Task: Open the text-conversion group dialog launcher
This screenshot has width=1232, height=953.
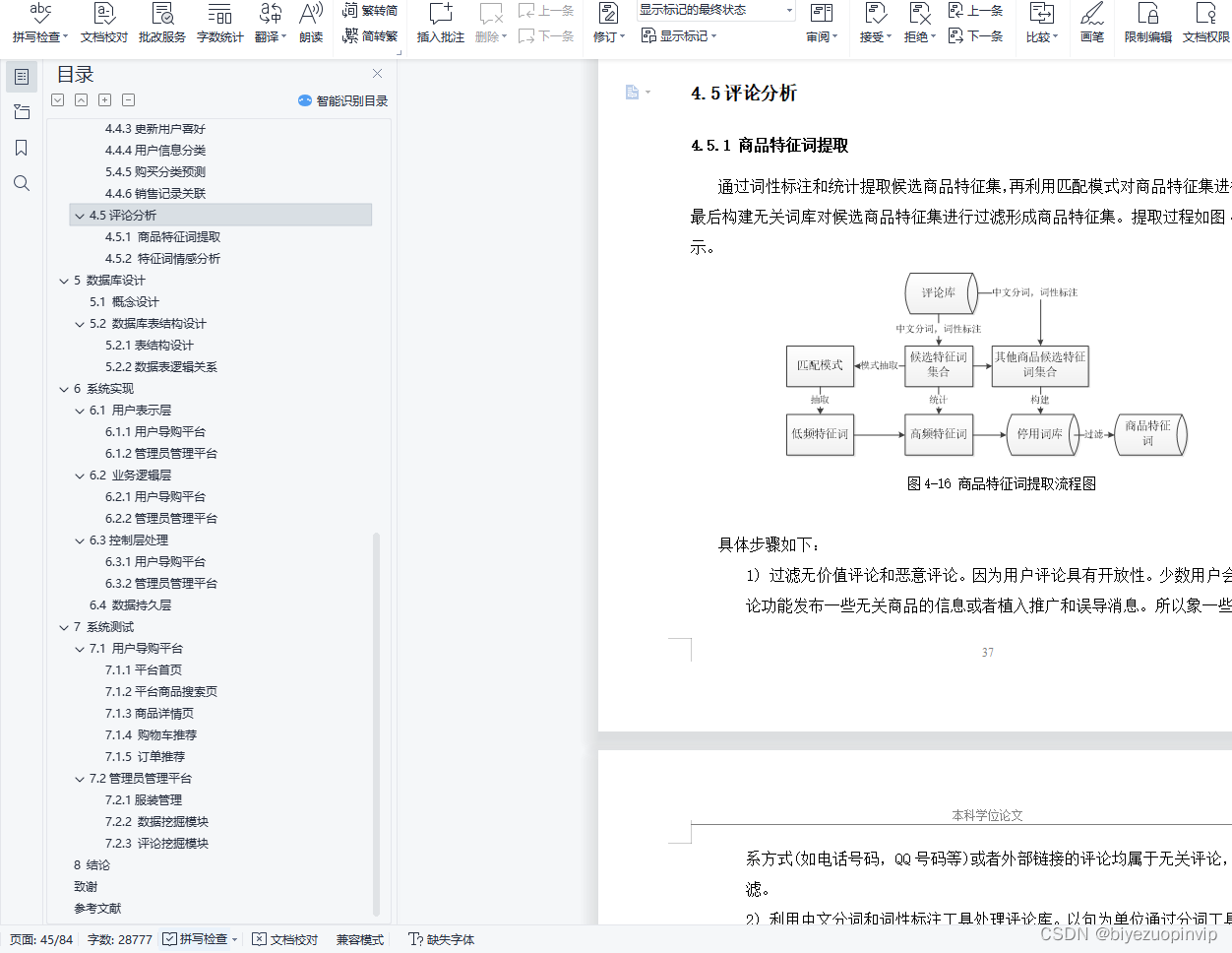Action: coord(400,52)
